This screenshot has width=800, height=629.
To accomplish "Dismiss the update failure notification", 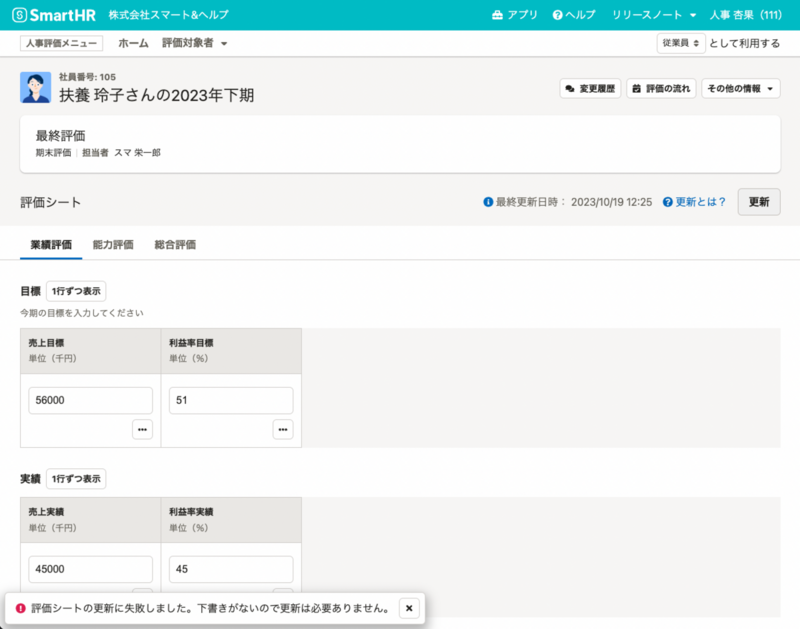I will [409, 608].
